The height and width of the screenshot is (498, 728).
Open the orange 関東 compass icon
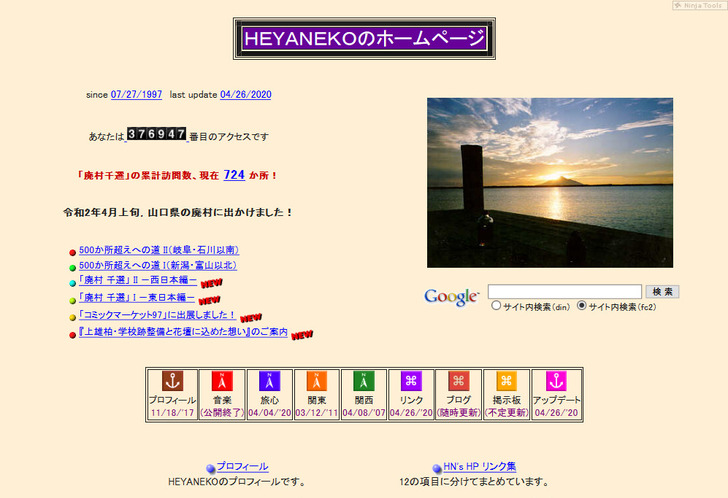click(317, 381)
